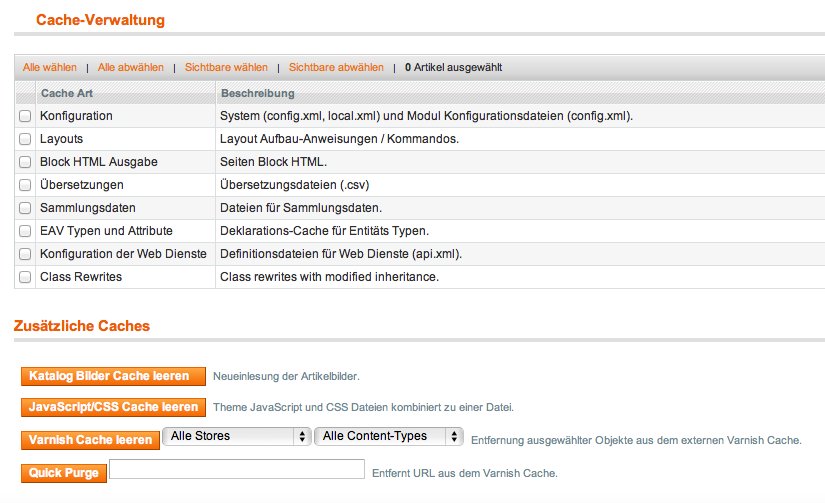This screenshot has width=825, height=503.
Task: Tick the Konfiguration cache checkbox
Action: [25, 116]
